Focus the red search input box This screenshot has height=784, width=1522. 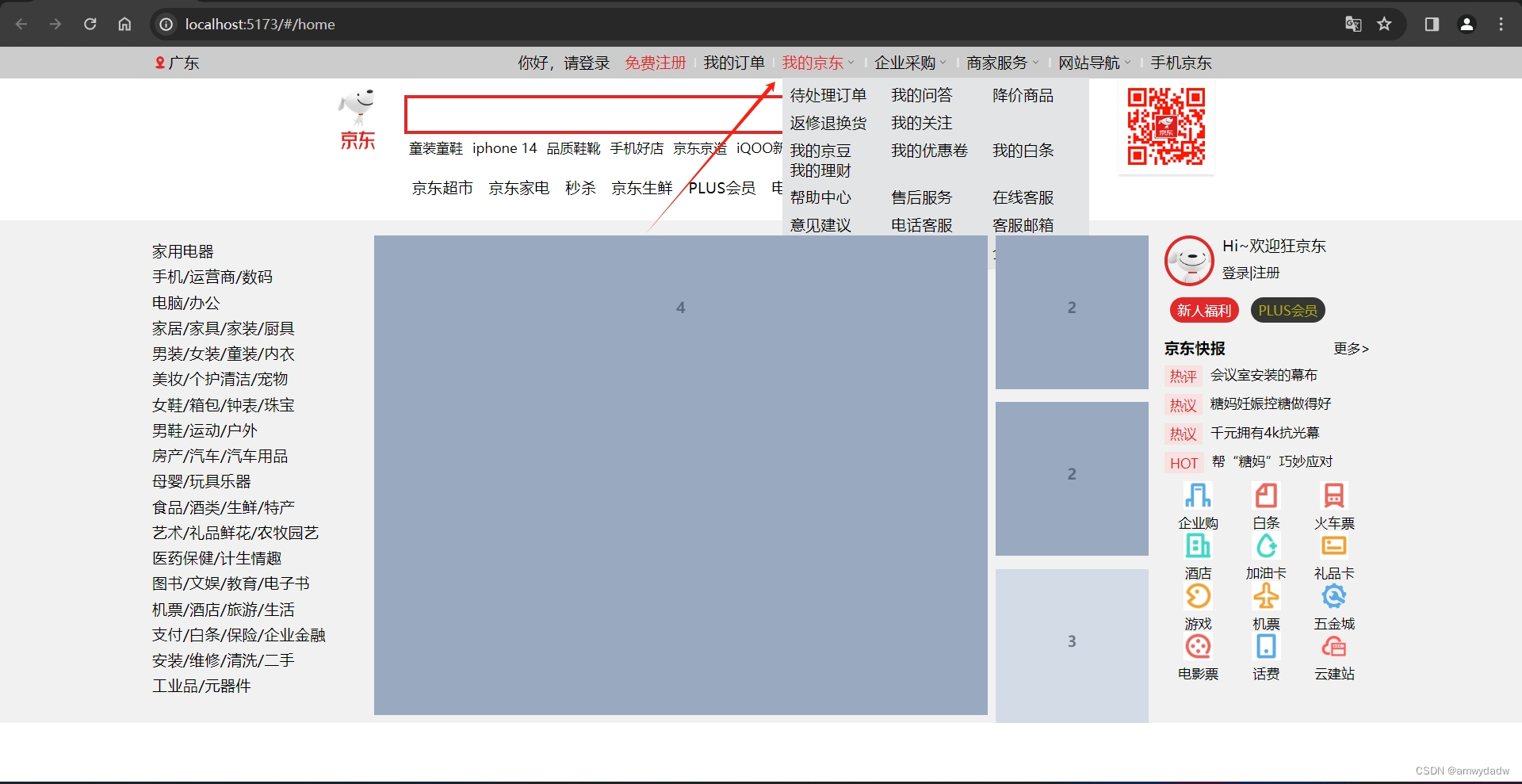[593, 114]
